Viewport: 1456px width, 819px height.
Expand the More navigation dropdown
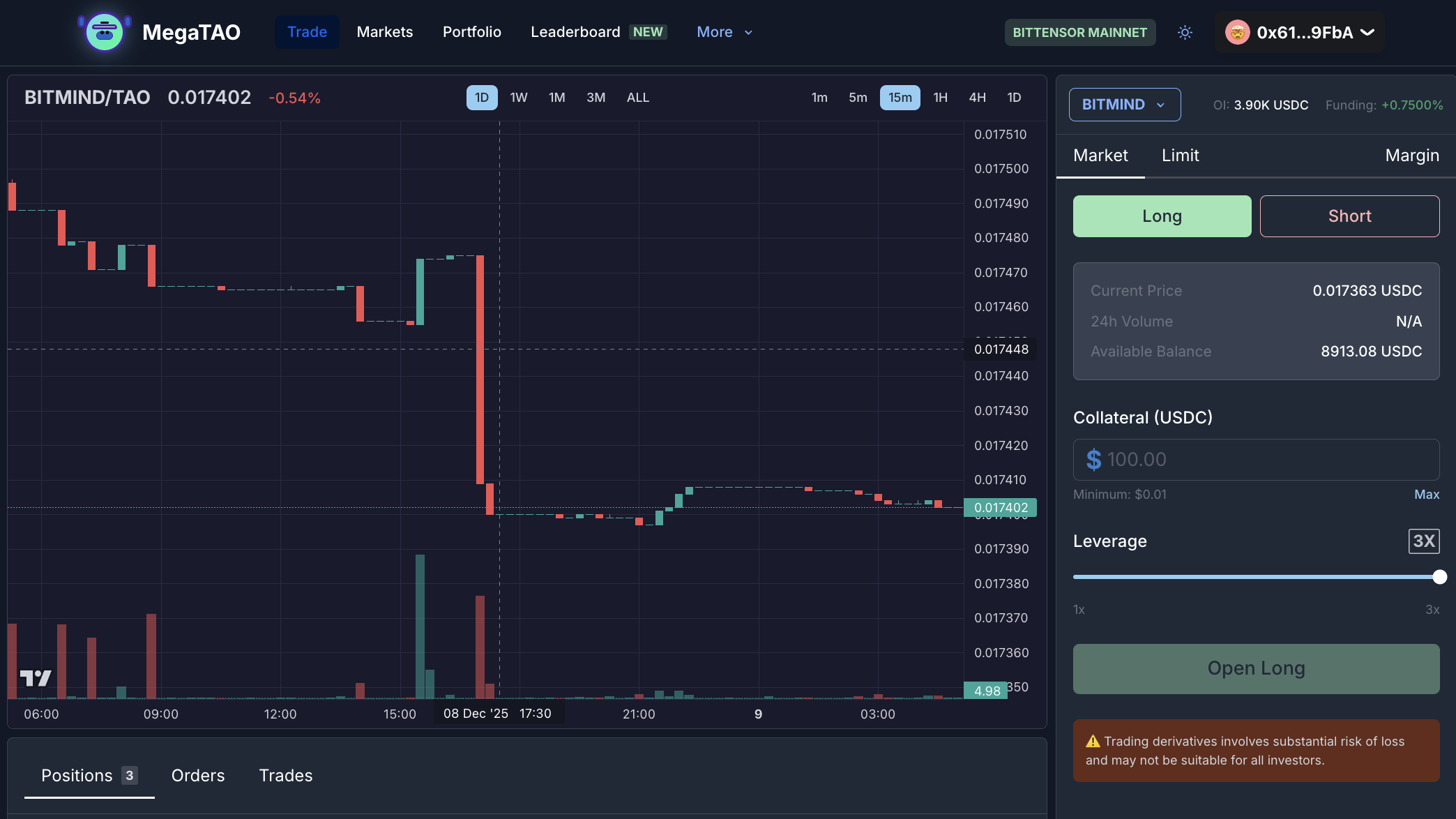coord(725,32)
